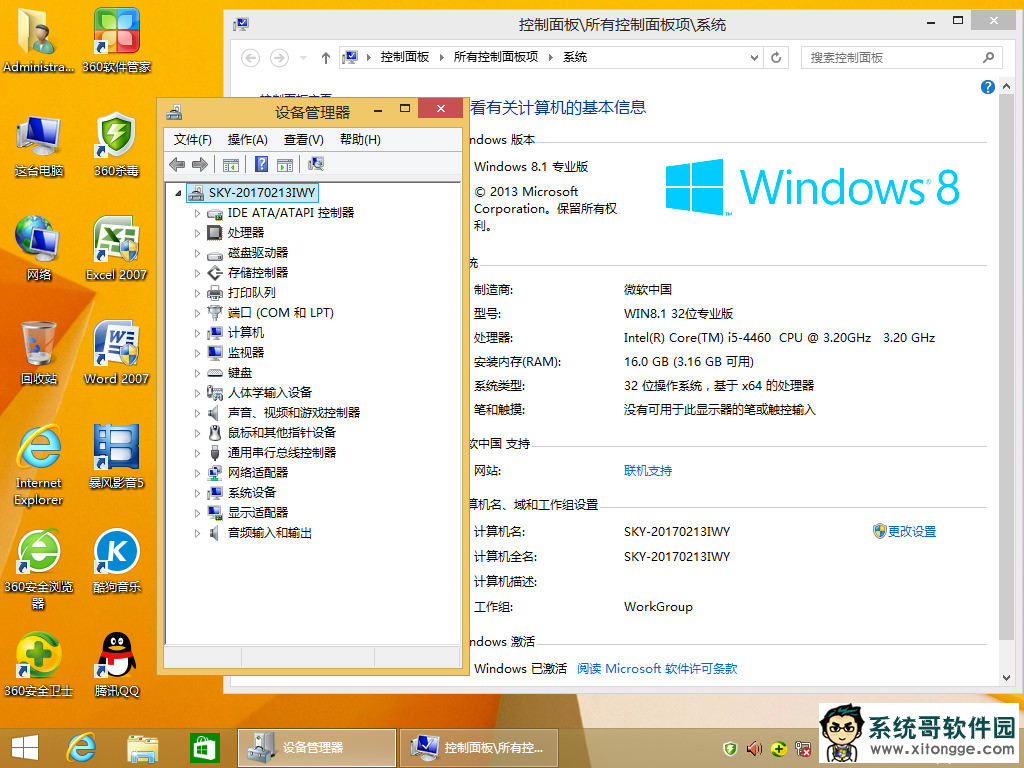Open the 联机支持 website link

coord(648,471)
